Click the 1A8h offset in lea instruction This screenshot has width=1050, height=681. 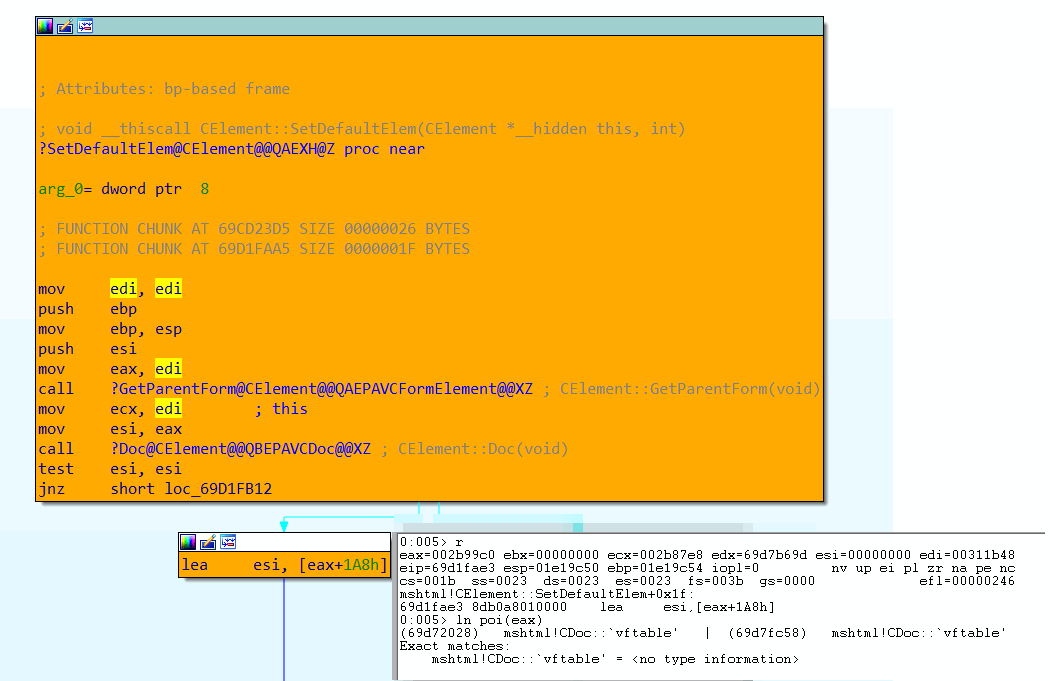pyautogui.click(x=362, y=565)
